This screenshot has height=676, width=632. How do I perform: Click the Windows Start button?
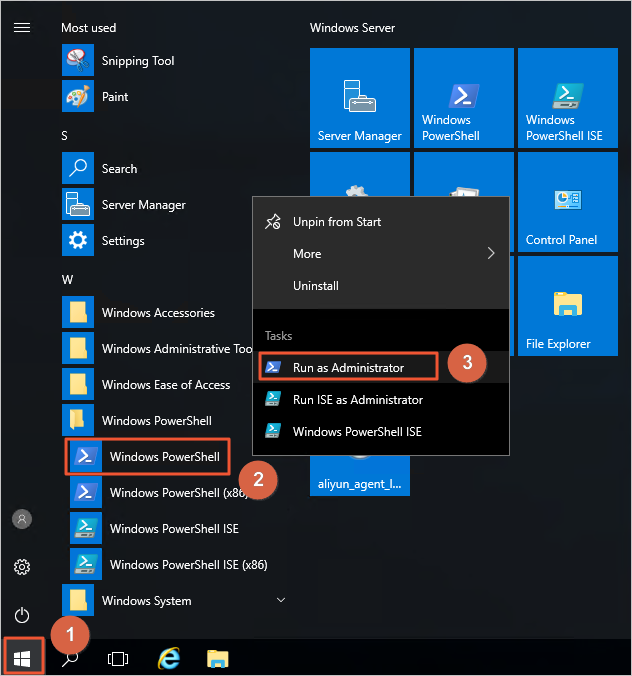point(22,658)
